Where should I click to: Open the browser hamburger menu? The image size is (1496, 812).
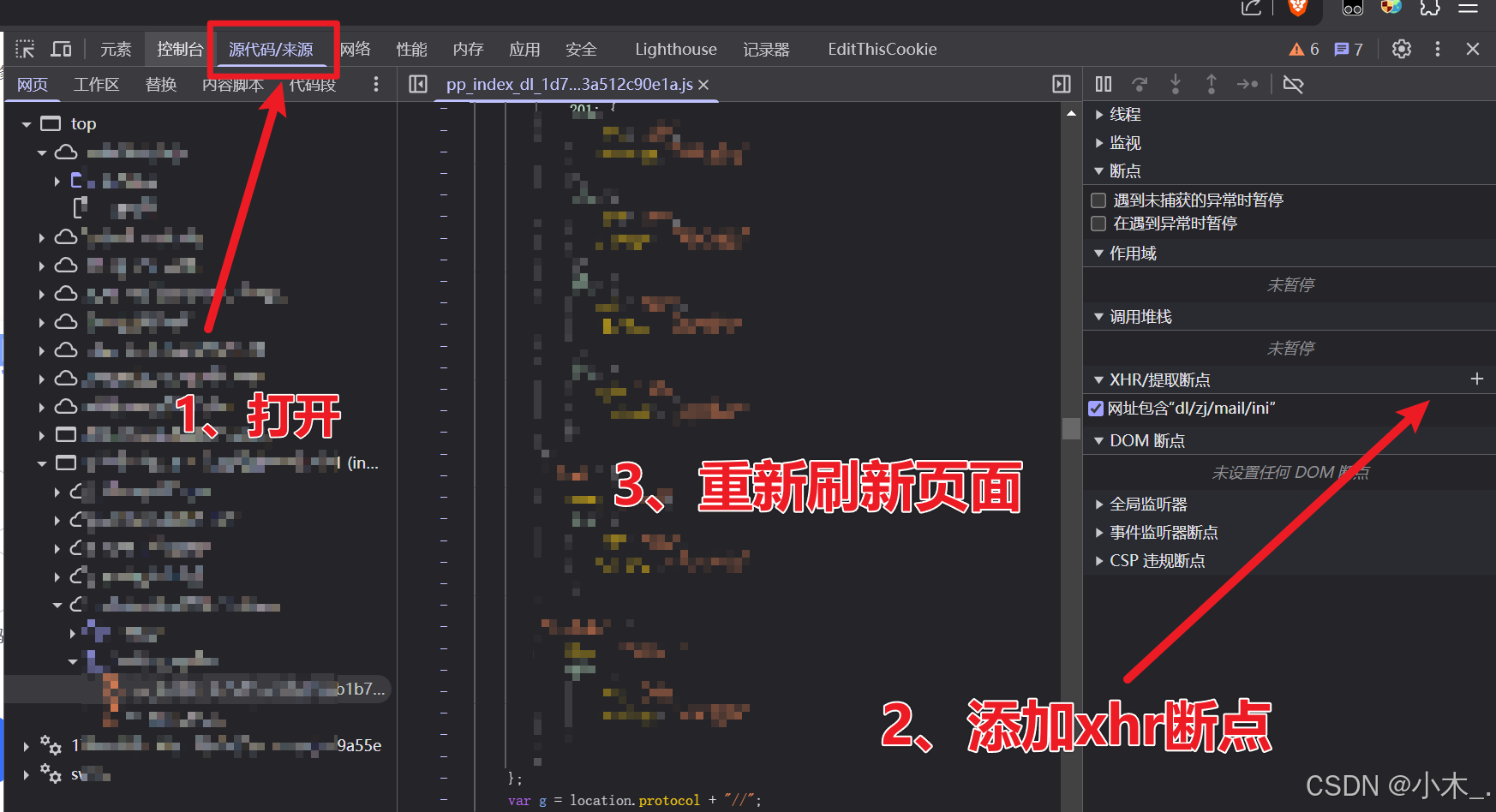[1469, 8]
